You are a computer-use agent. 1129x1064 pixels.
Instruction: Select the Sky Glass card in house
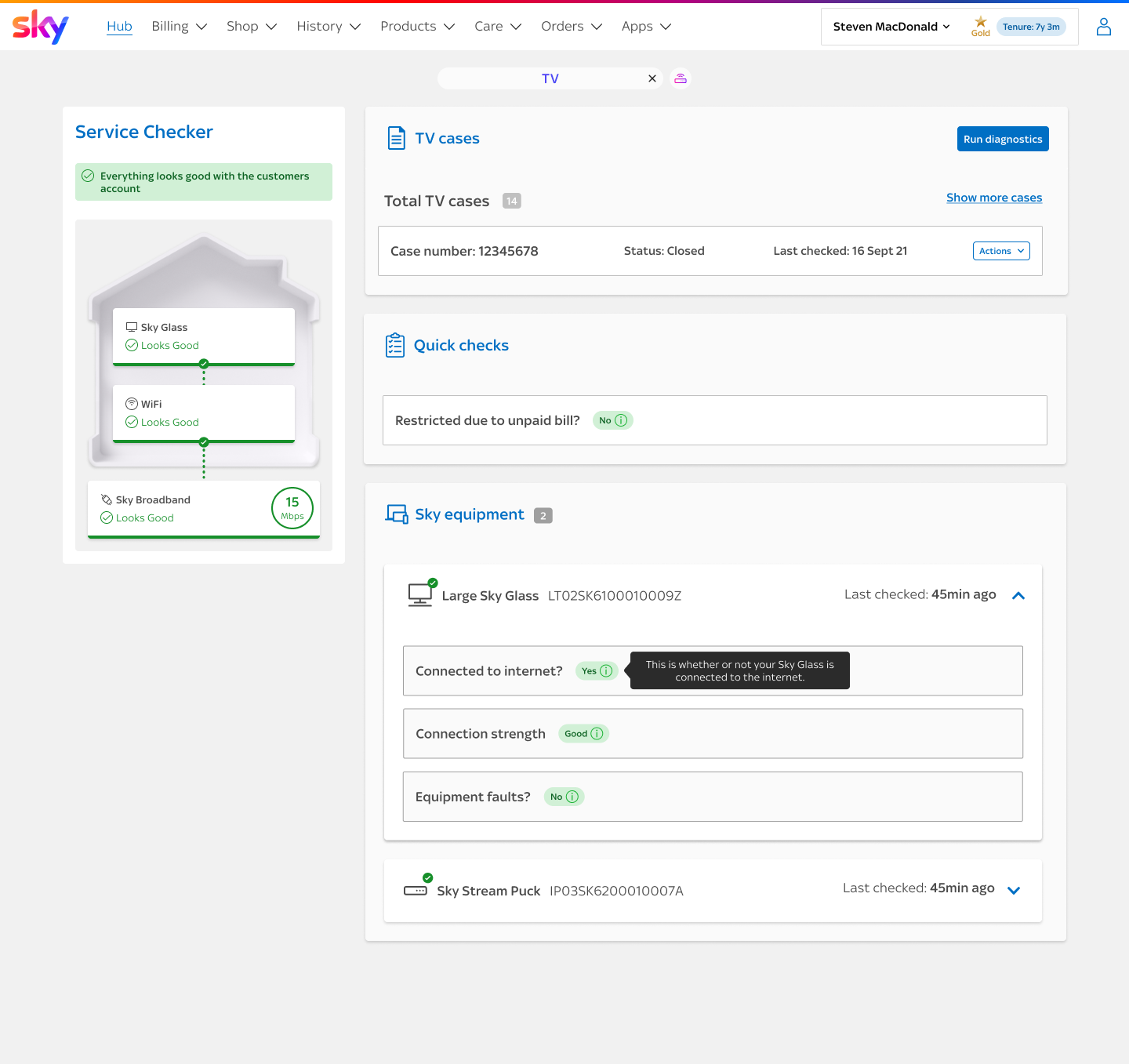(x=204, y=337)
